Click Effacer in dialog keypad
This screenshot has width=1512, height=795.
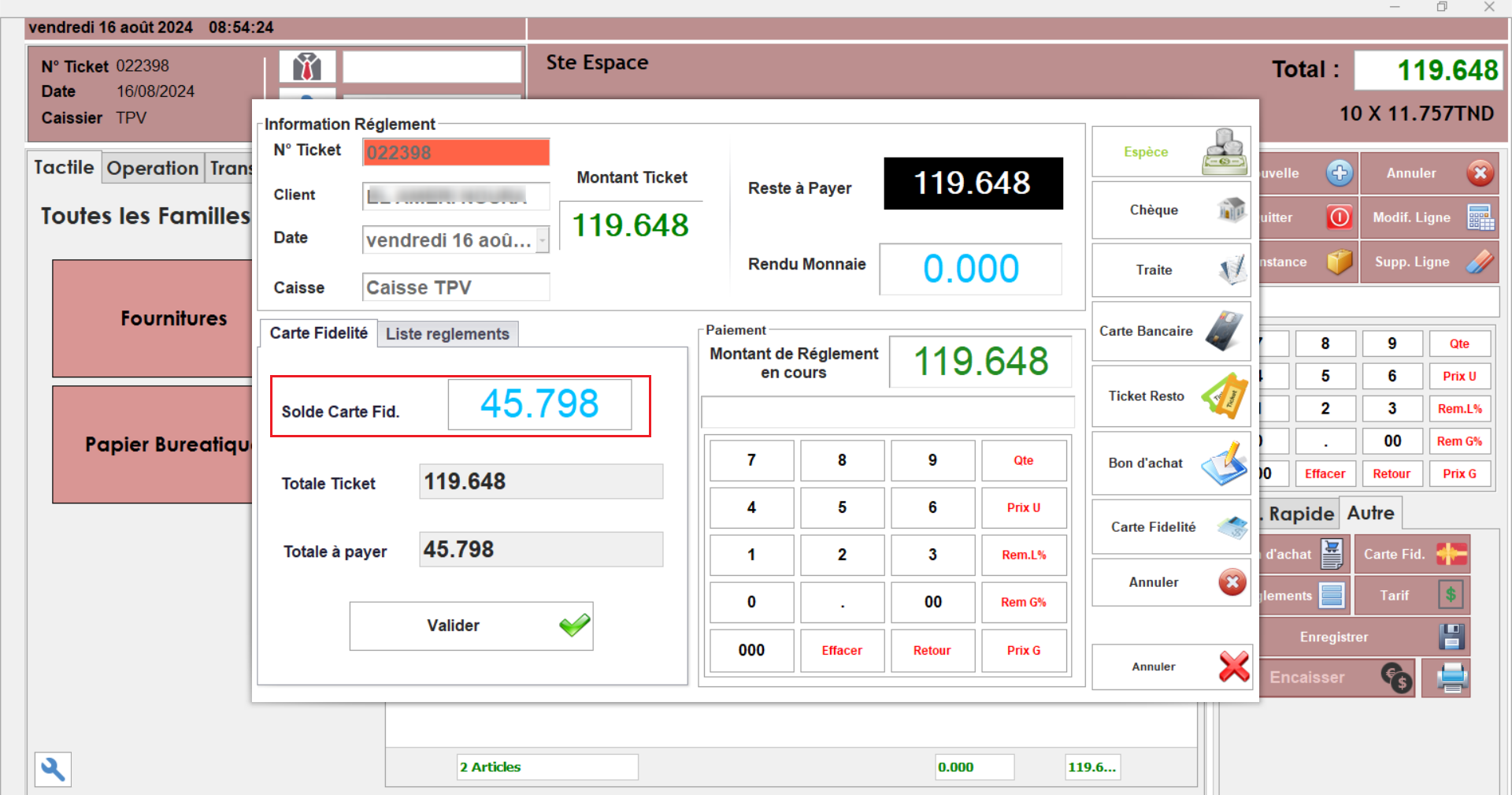tap(842, 650)
